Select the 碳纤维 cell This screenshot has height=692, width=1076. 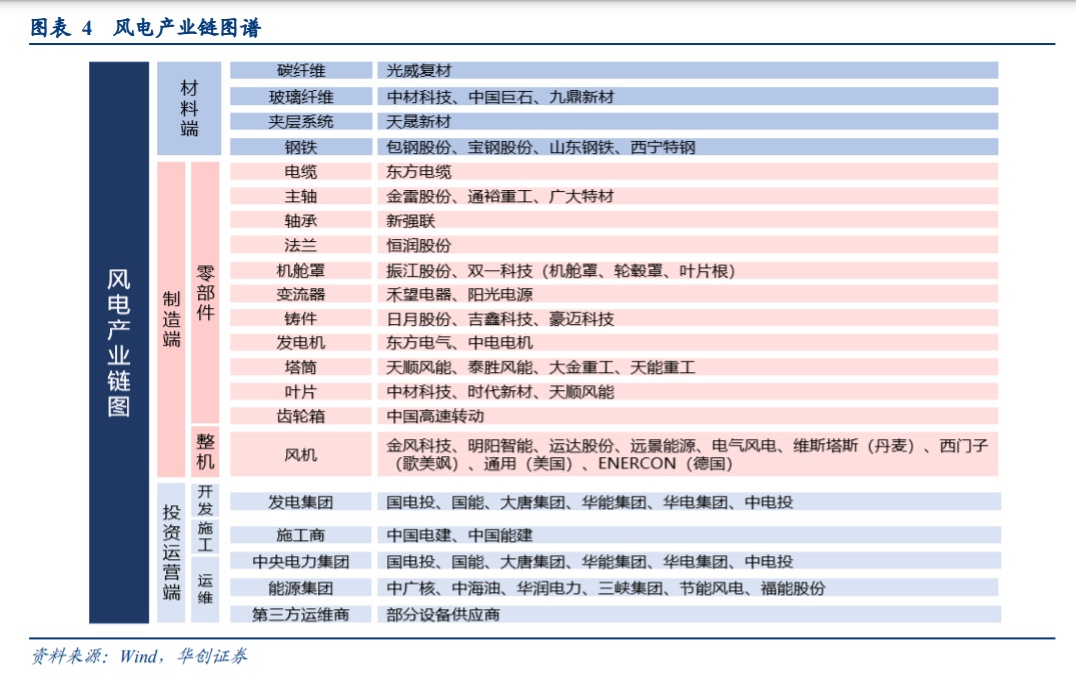[301, 70]
